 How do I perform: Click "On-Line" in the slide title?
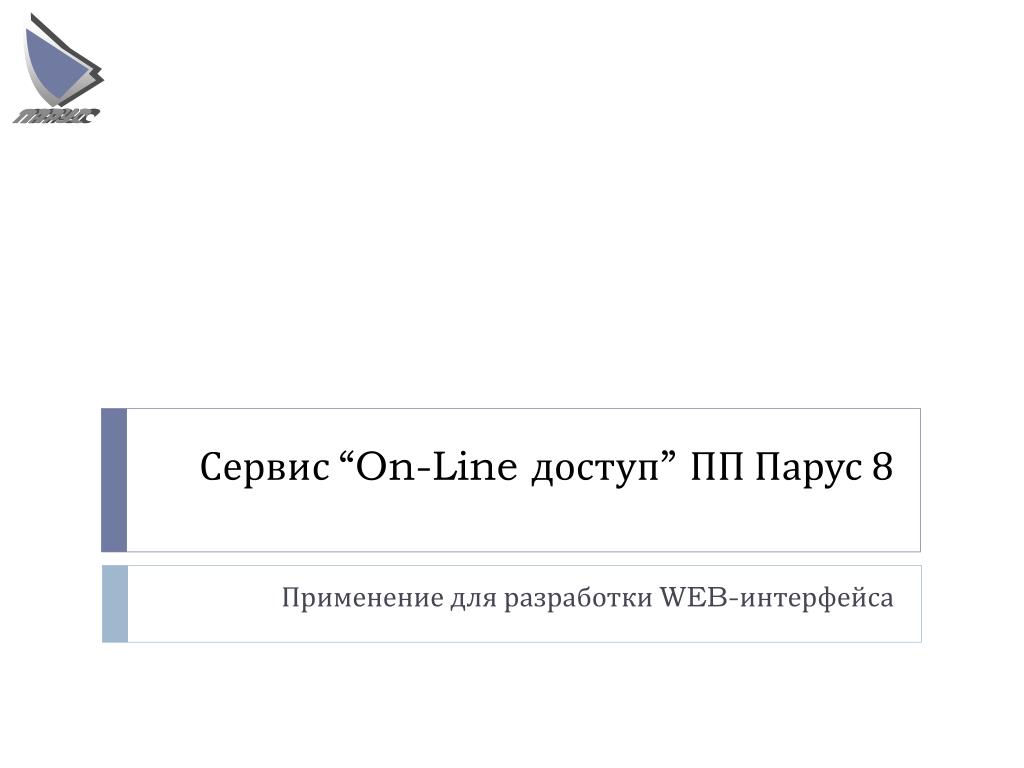436,468
